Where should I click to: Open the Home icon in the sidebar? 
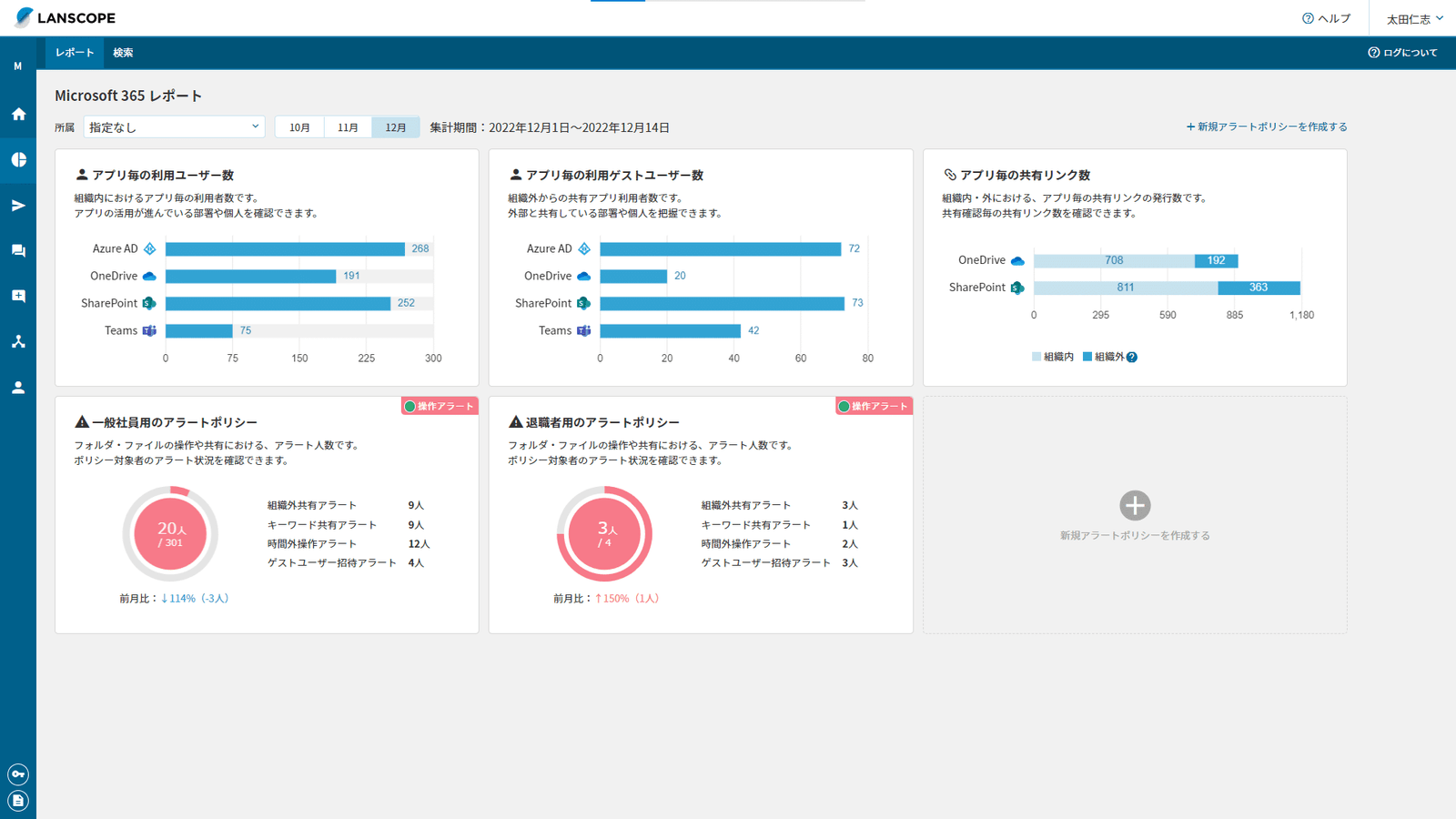(x=18, y=114)
